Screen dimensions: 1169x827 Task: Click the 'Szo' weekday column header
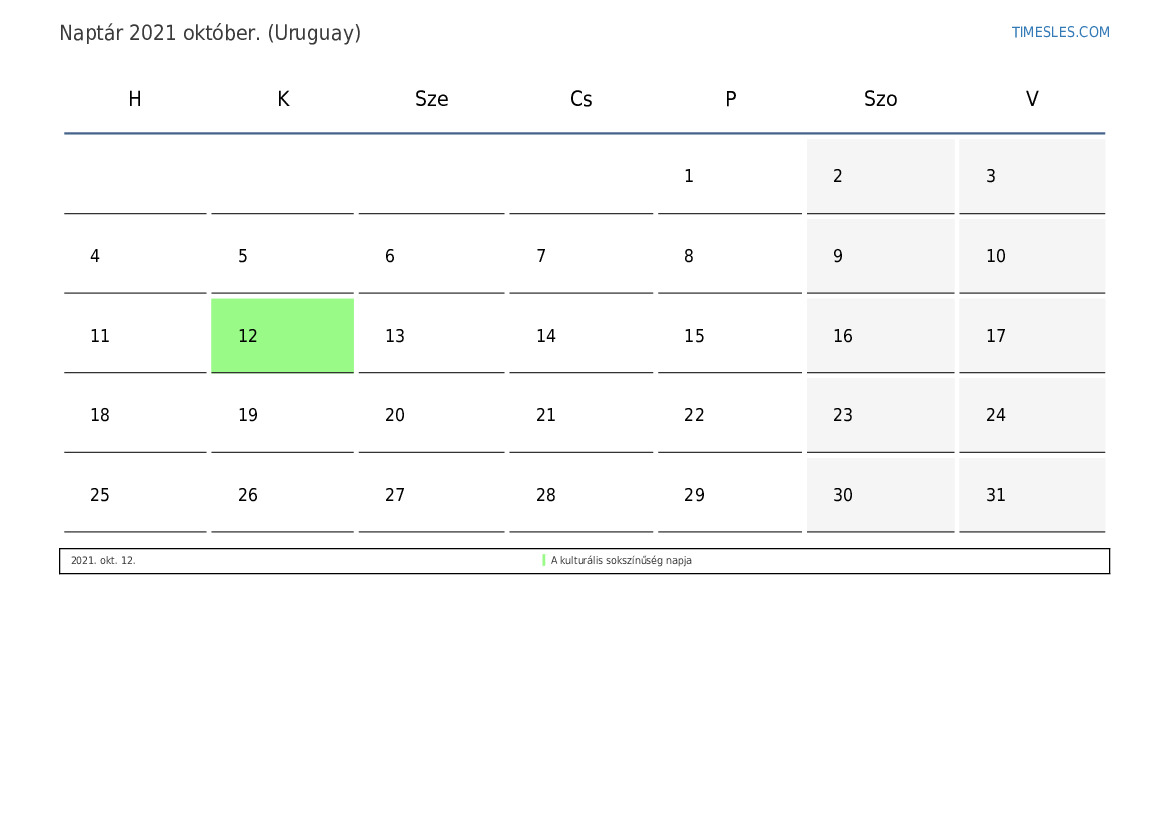click(x=880, y=98)
